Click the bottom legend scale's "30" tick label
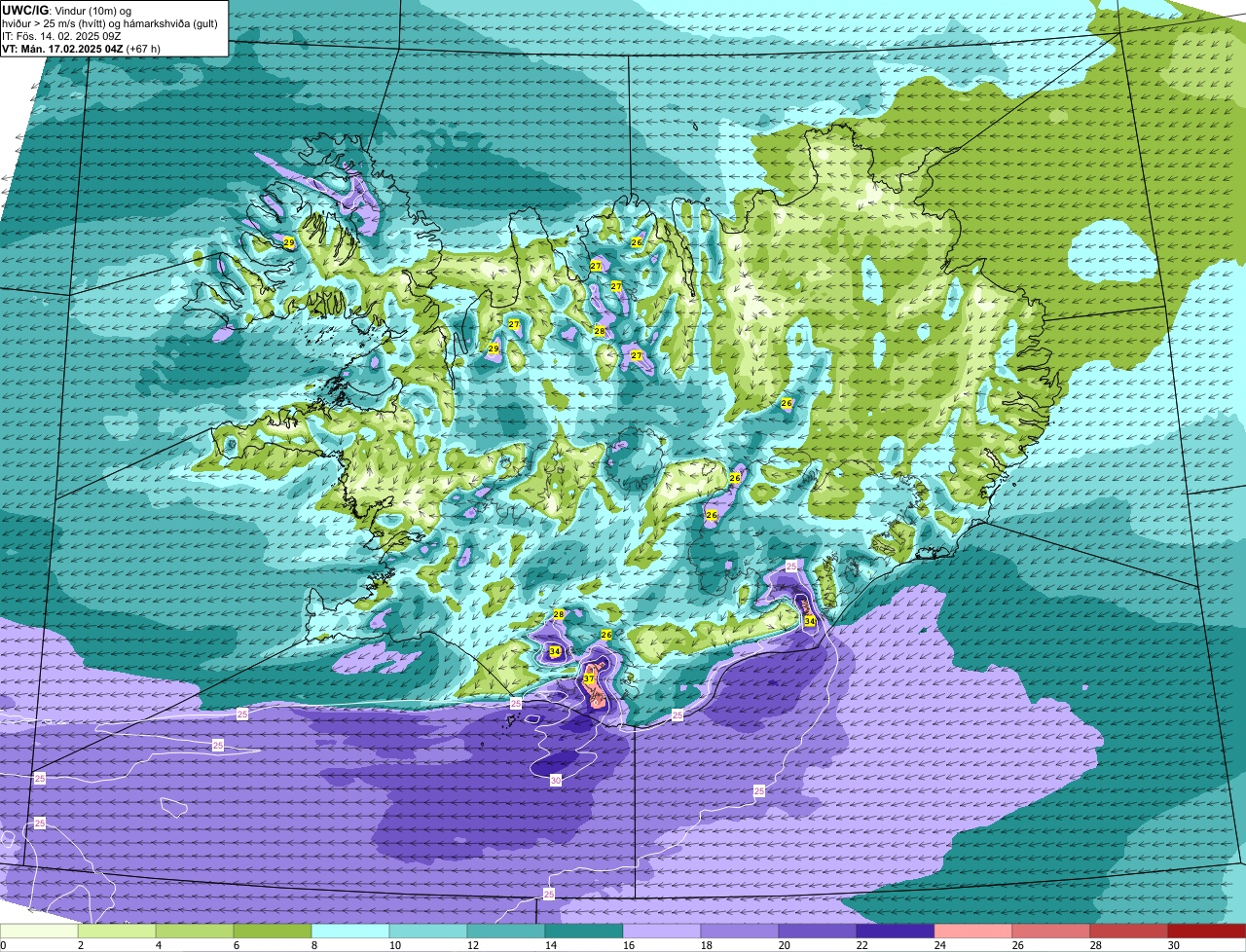The image size is (1246, 952). 1174,945
